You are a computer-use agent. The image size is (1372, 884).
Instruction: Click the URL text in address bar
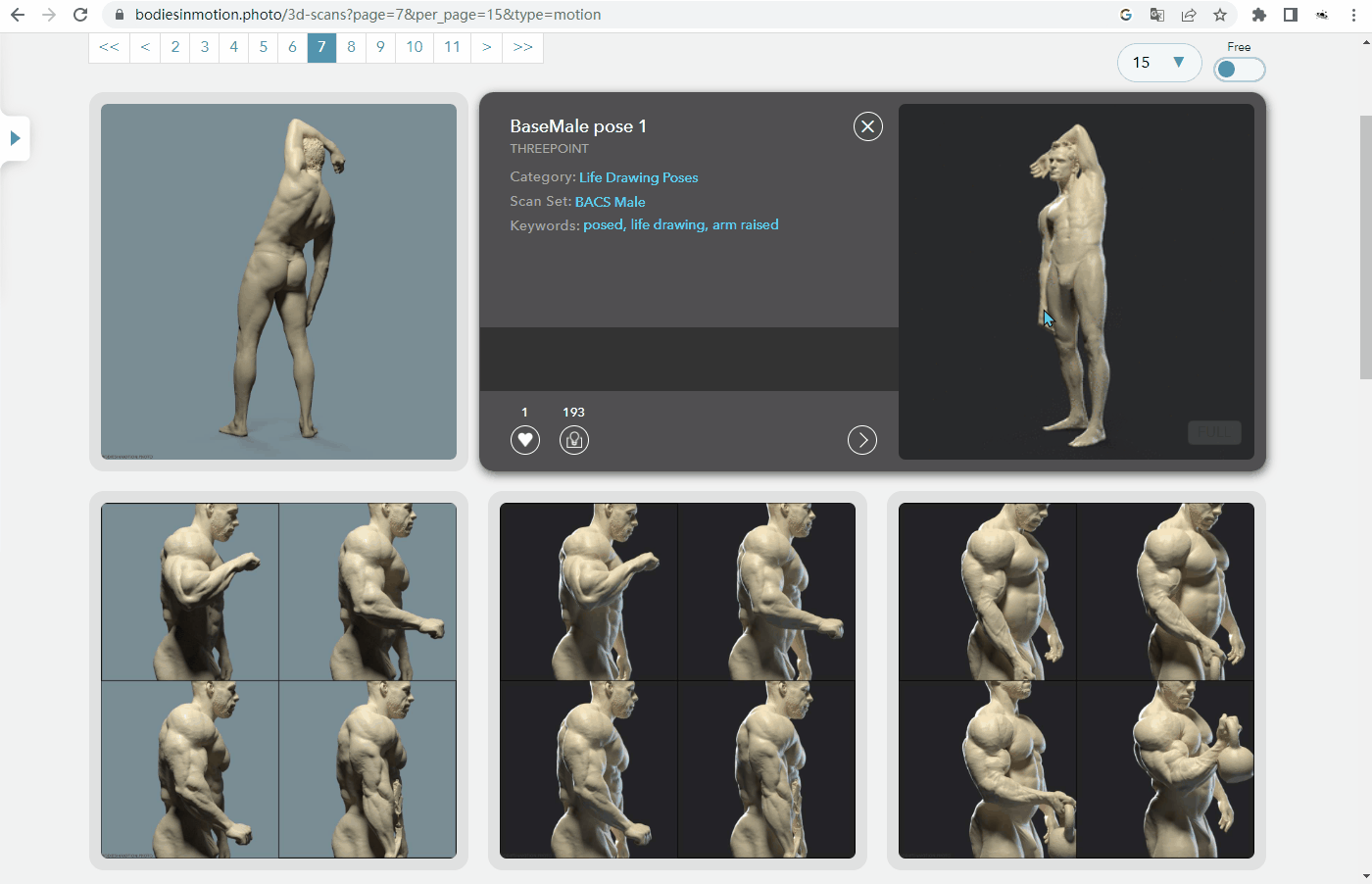coord(368,15)
